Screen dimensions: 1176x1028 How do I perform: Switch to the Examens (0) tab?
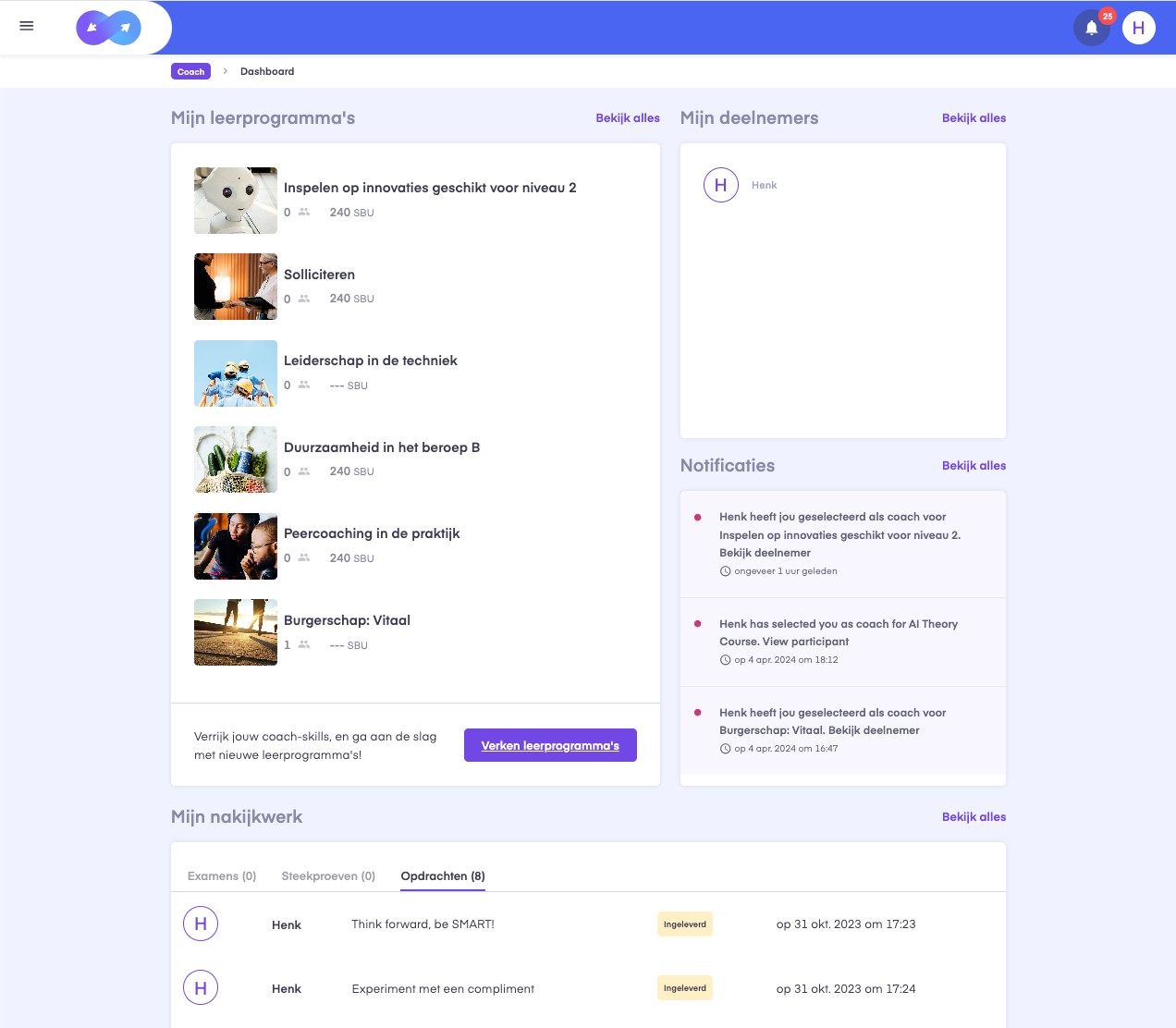click(x=222, y=876)
